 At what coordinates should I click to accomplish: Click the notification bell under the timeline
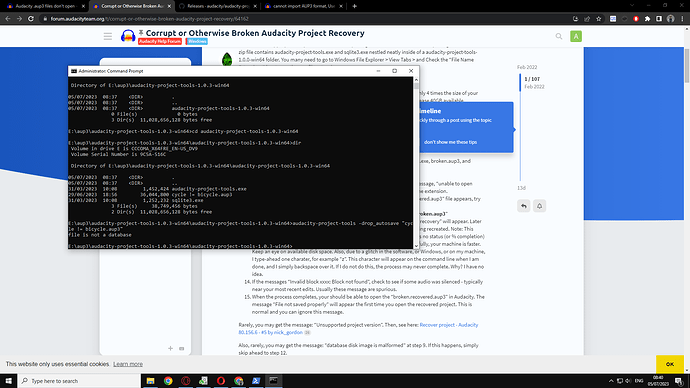(540, 206)
